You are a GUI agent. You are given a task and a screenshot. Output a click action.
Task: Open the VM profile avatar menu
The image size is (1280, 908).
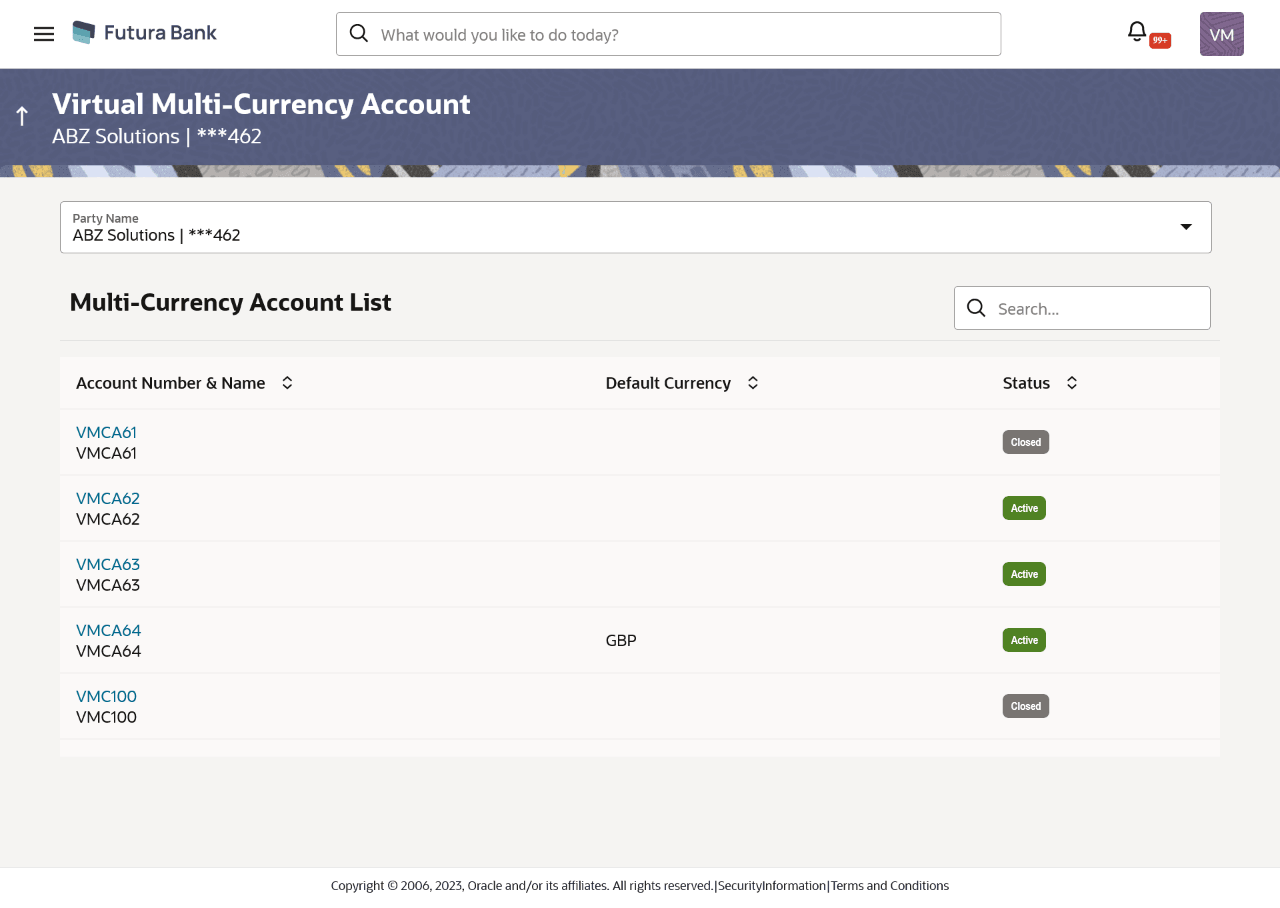click(x=1221, y=33)
